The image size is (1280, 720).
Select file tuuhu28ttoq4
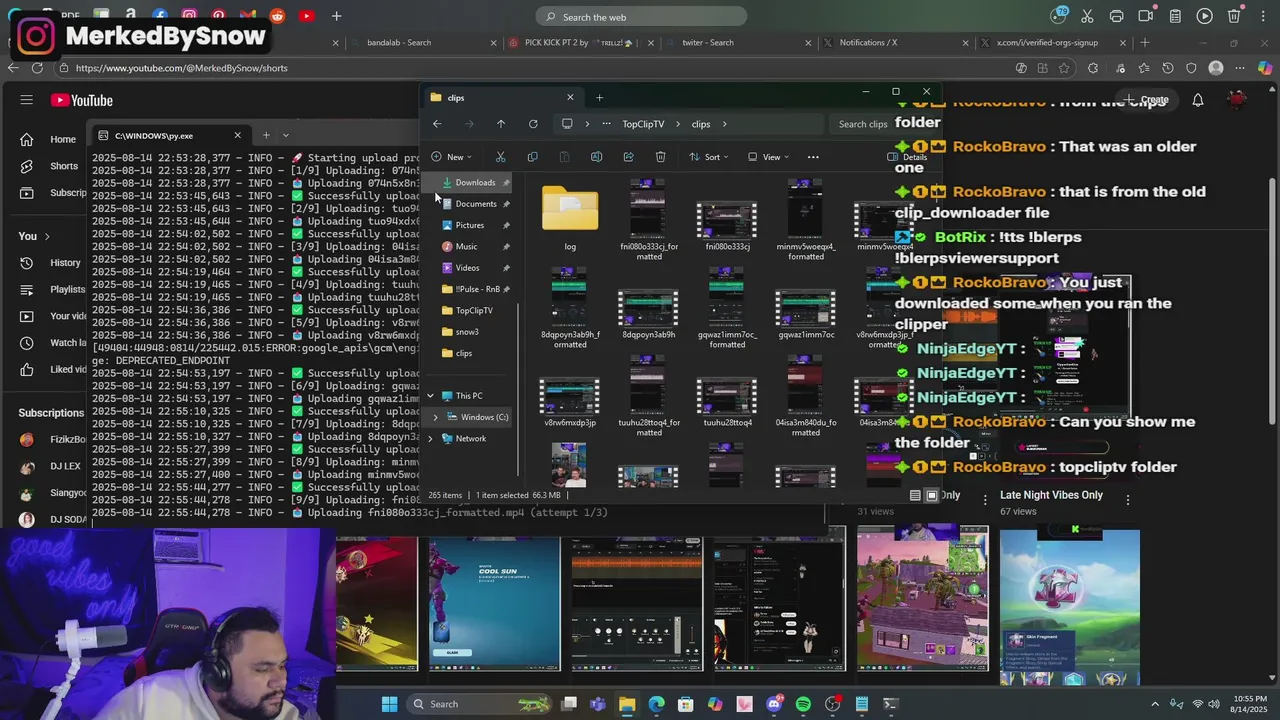[x=727, y=402]
